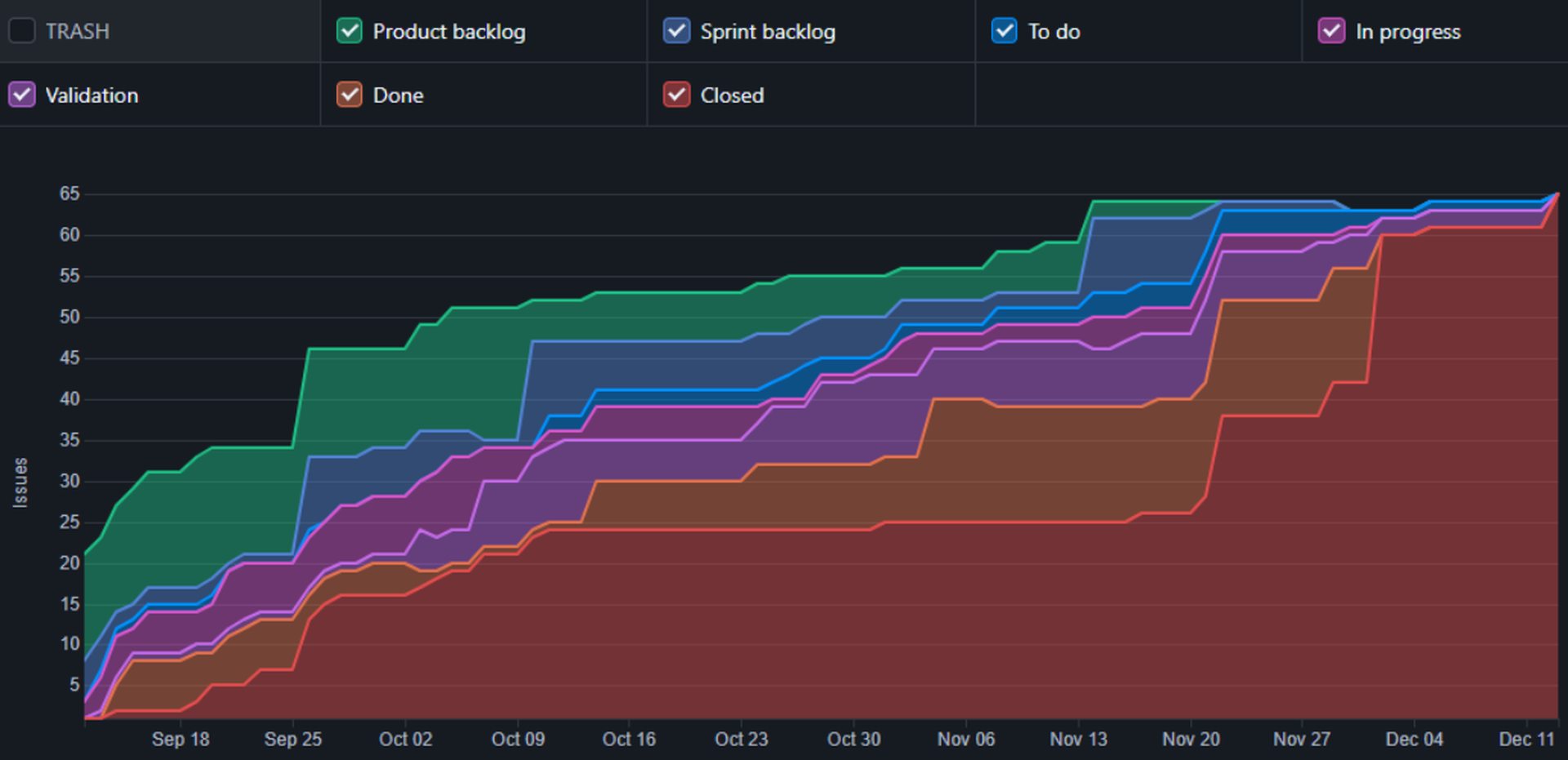This screenshot has width=1568, height=760.
Task: Click the 5 value on y-axis
Action: (x=74, y=685)
